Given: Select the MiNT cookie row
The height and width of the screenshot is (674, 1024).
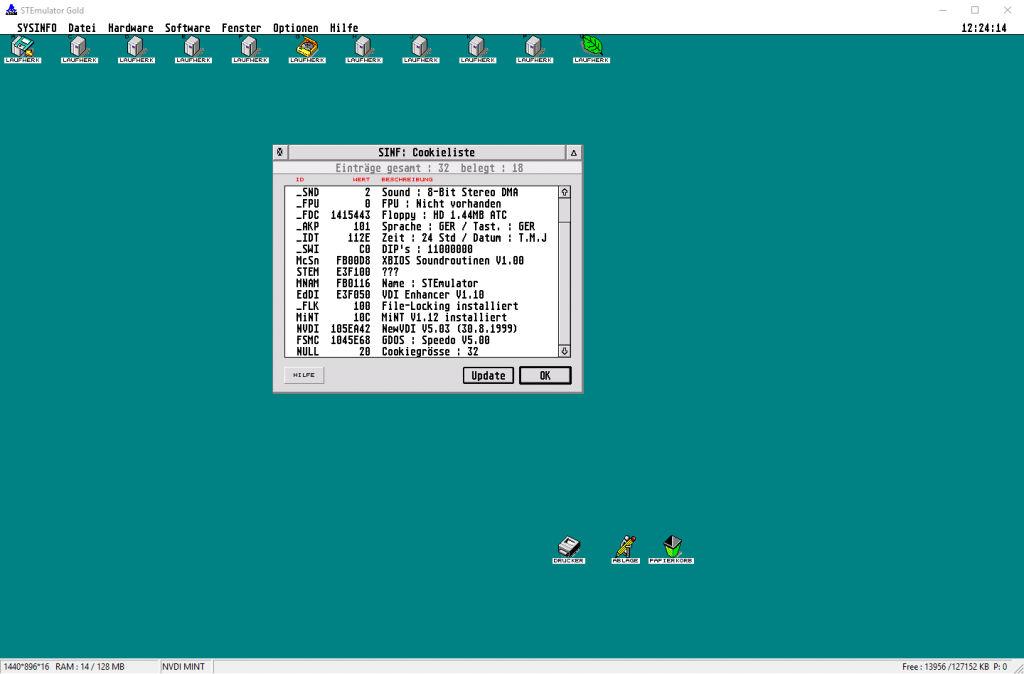Looking at the screenshot, I should pyautogui.click(x=420, y=317).
